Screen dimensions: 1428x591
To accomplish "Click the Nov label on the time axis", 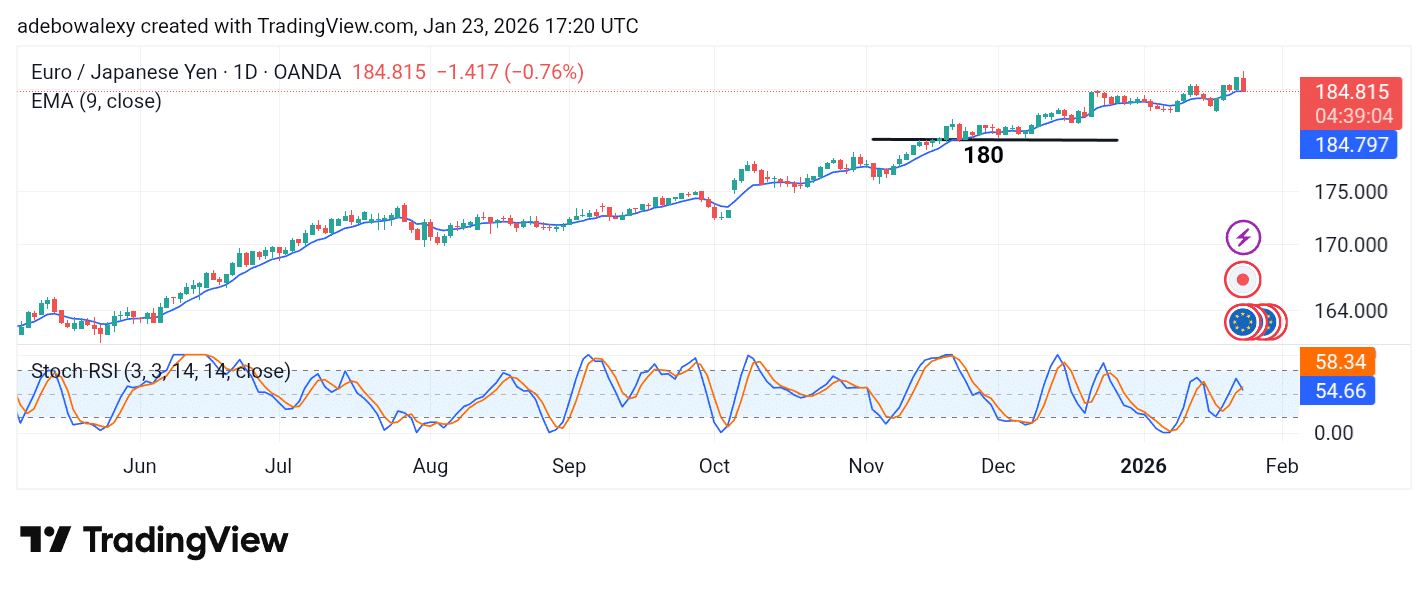I will (866, 466).
